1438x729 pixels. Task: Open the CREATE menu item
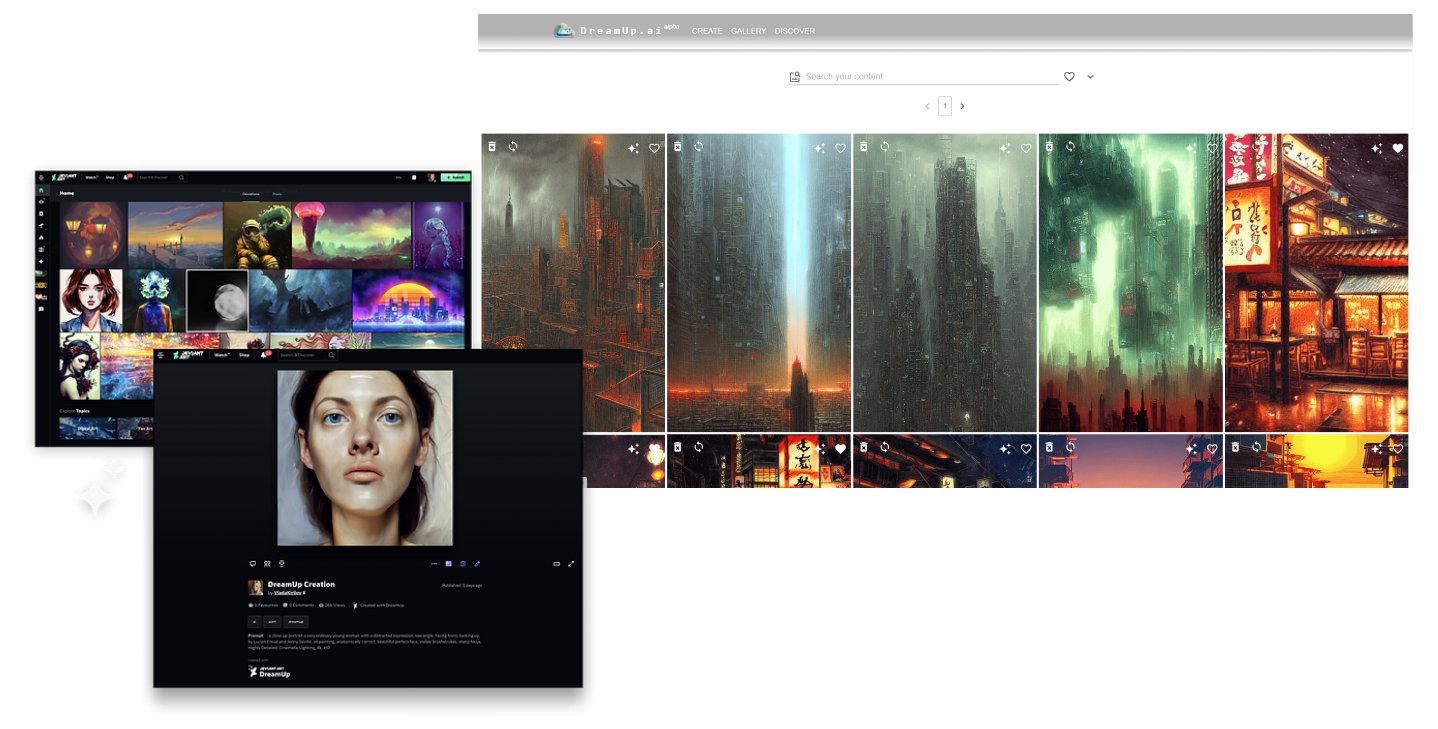707,31
